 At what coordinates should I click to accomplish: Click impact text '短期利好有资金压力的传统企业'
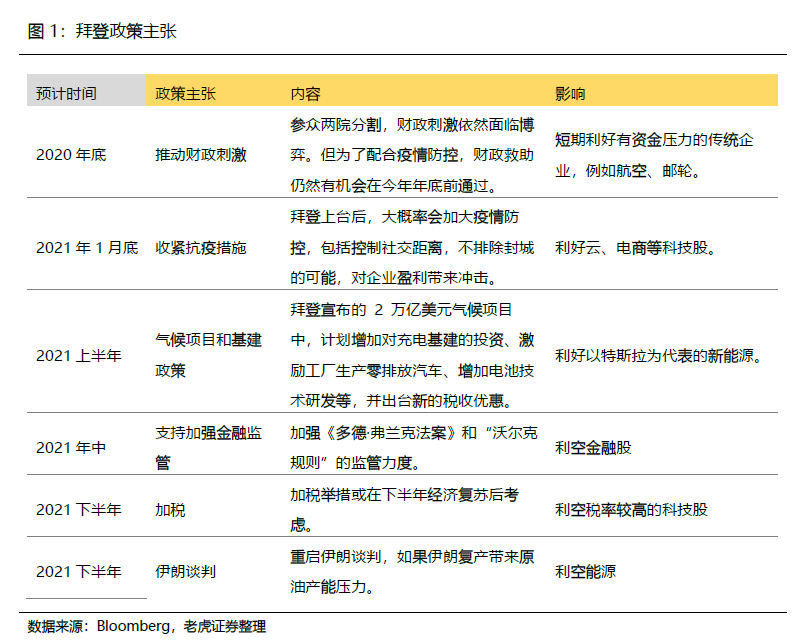click(x=654, y=155)
